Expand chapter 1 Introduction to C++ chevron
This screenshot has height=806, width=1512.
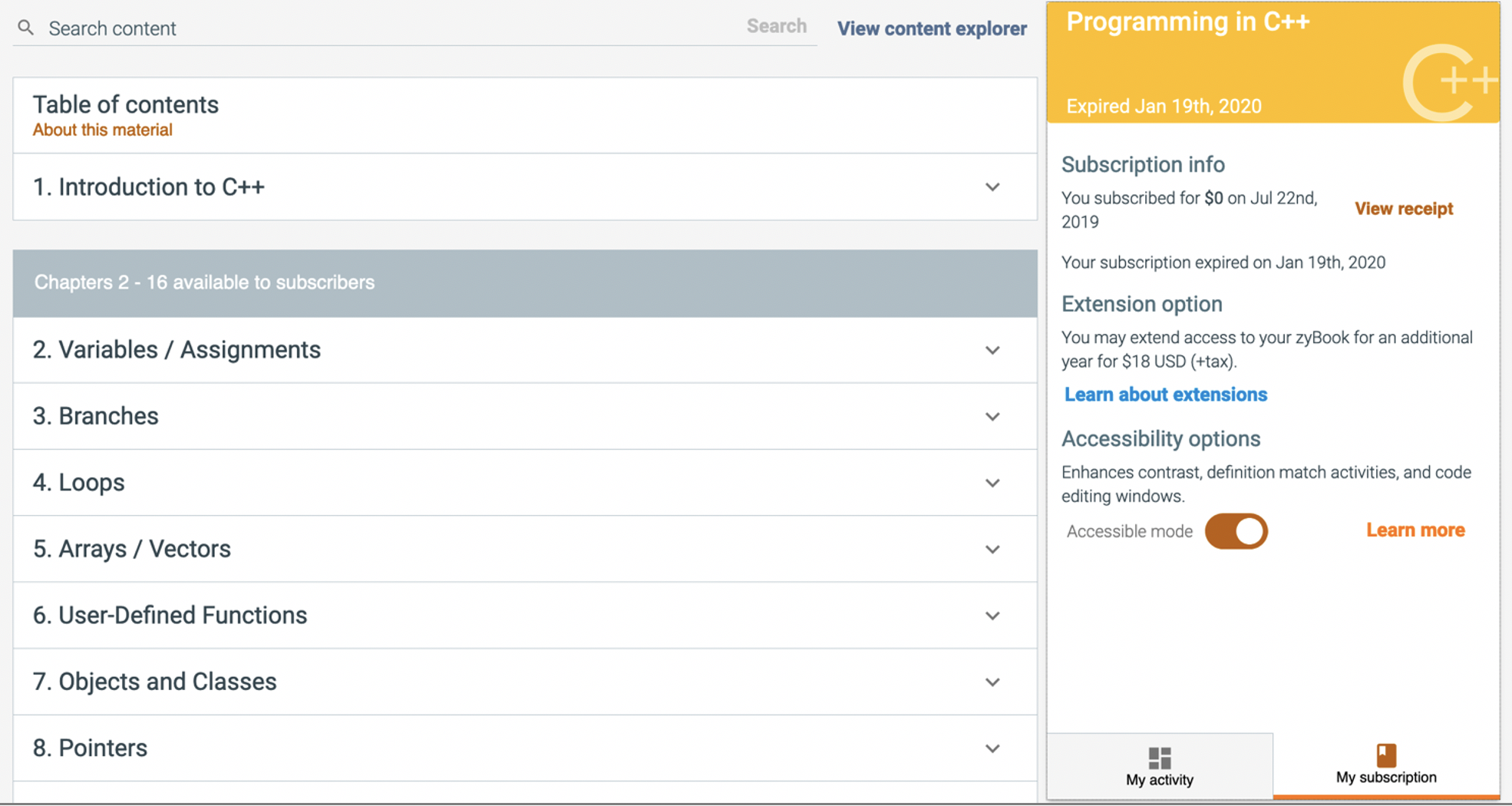click(x=992, y=187)
